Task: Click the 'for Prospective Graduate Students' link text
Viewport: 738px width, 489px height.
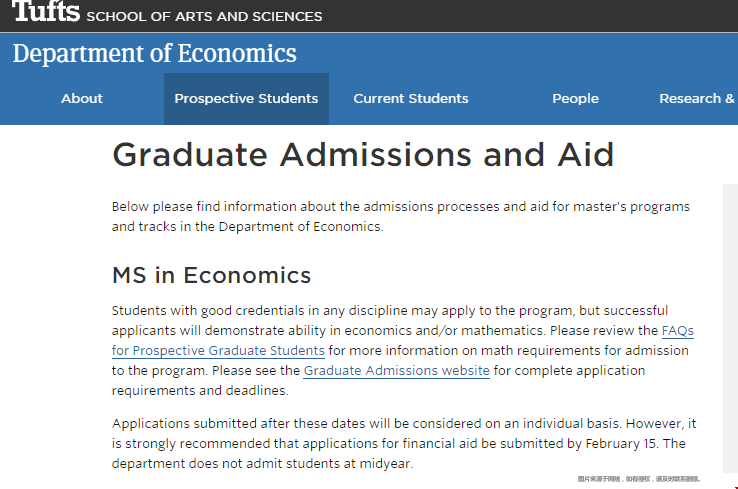Action: pyautogui.click(x=218, y=351)
